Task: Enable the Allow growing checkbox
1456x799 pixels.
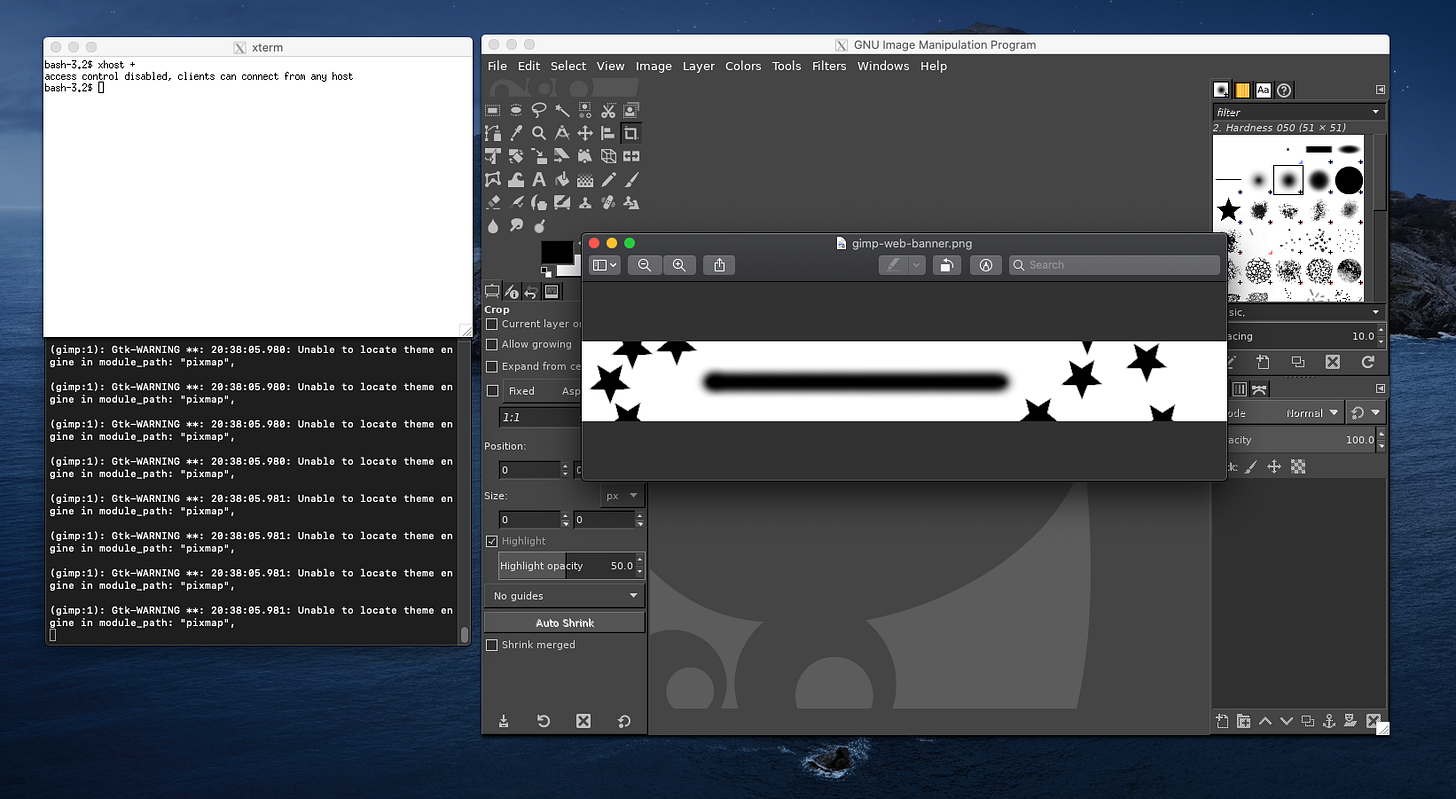Action: (x=492, y=344)
